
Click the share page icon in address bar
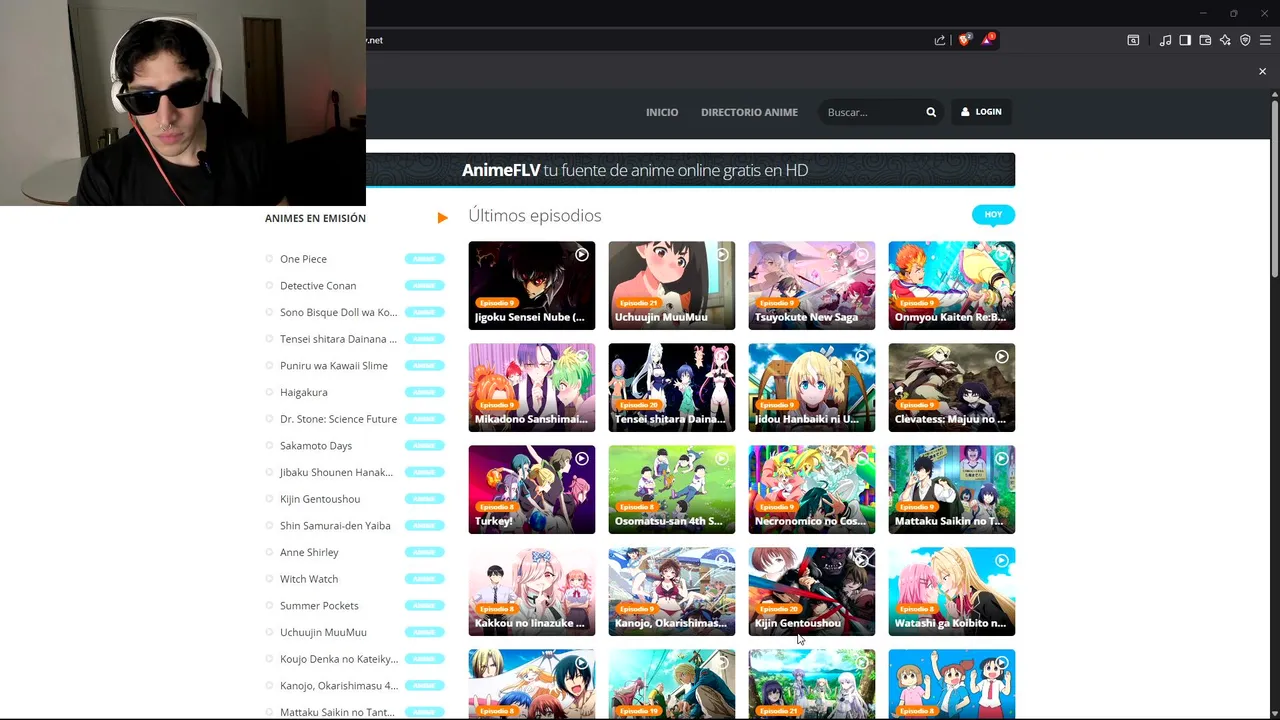[x=940, y=40]
